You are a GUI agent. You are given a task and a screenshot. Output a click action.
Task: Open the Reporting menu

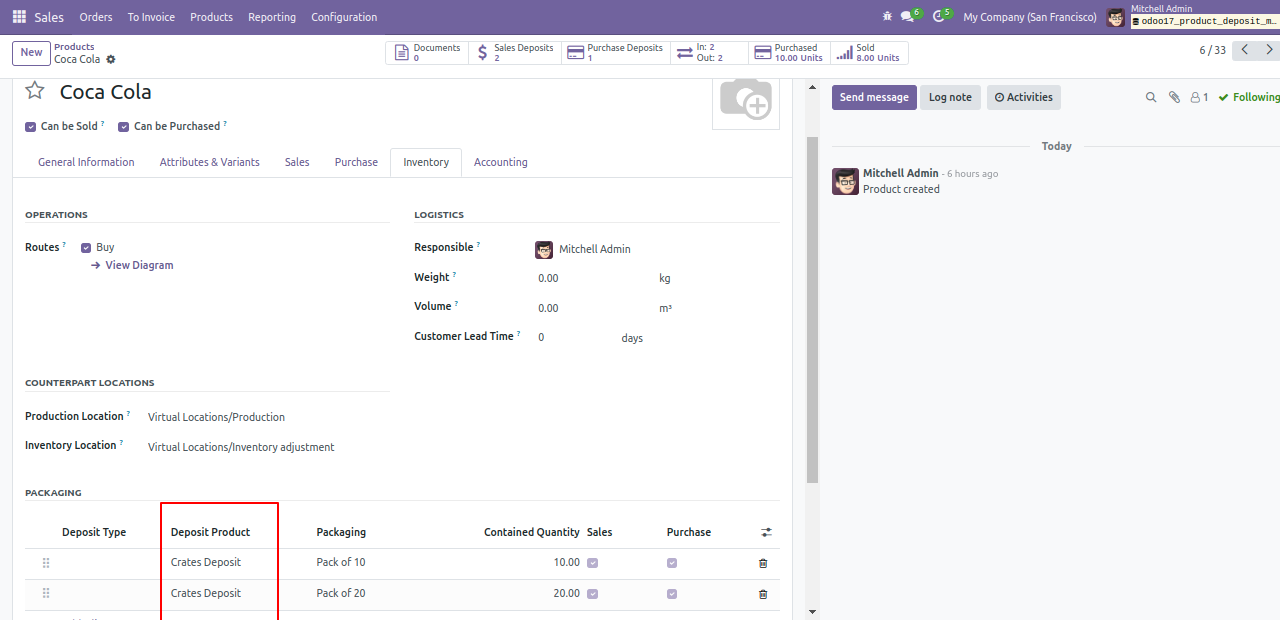tap(272, 17)
